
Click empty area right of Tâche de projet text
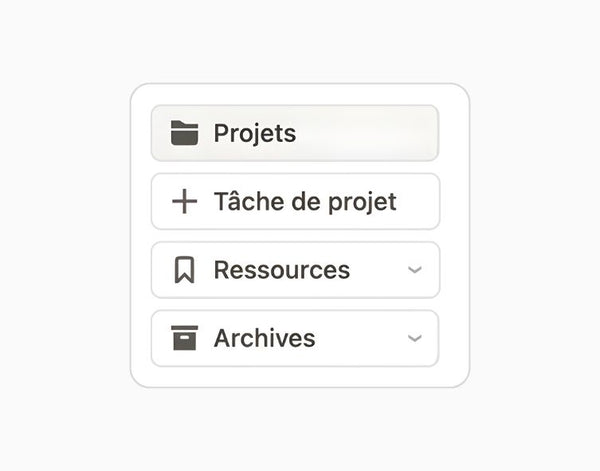[x=417, y=201]
